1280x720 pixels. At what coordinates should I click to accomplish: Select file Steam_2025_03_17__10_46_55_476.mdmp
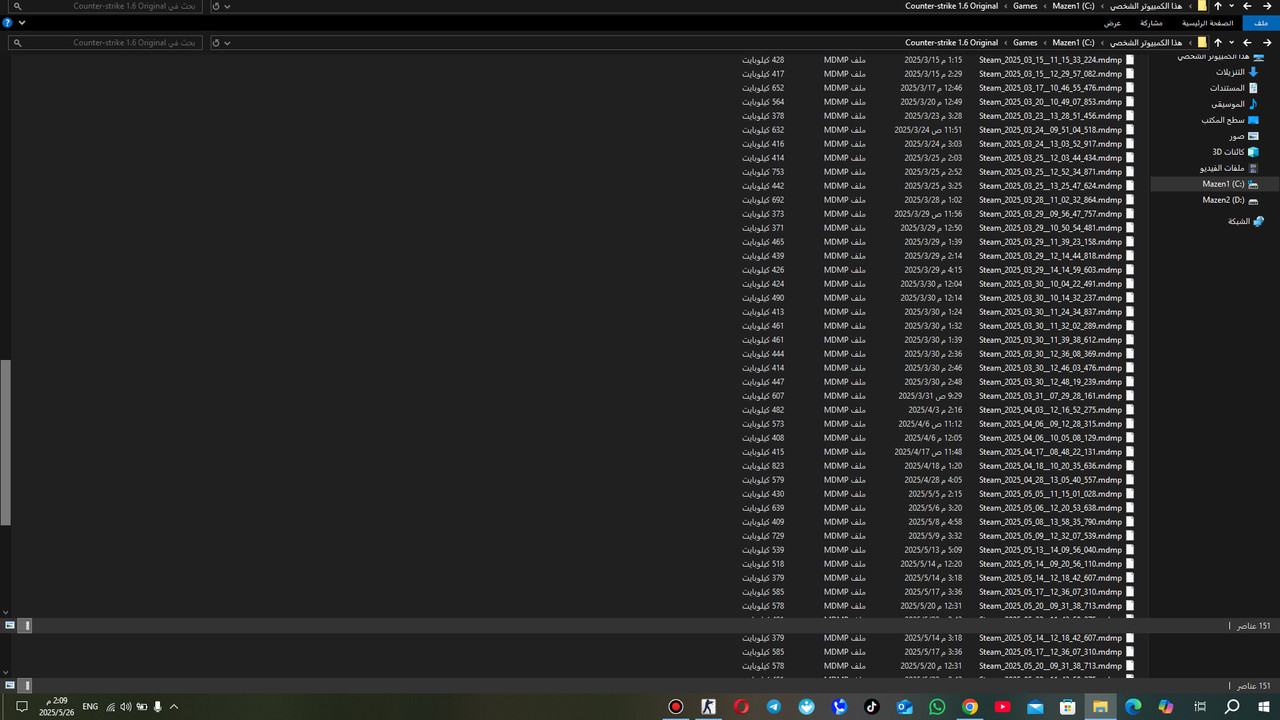[x=1050, y=88]
